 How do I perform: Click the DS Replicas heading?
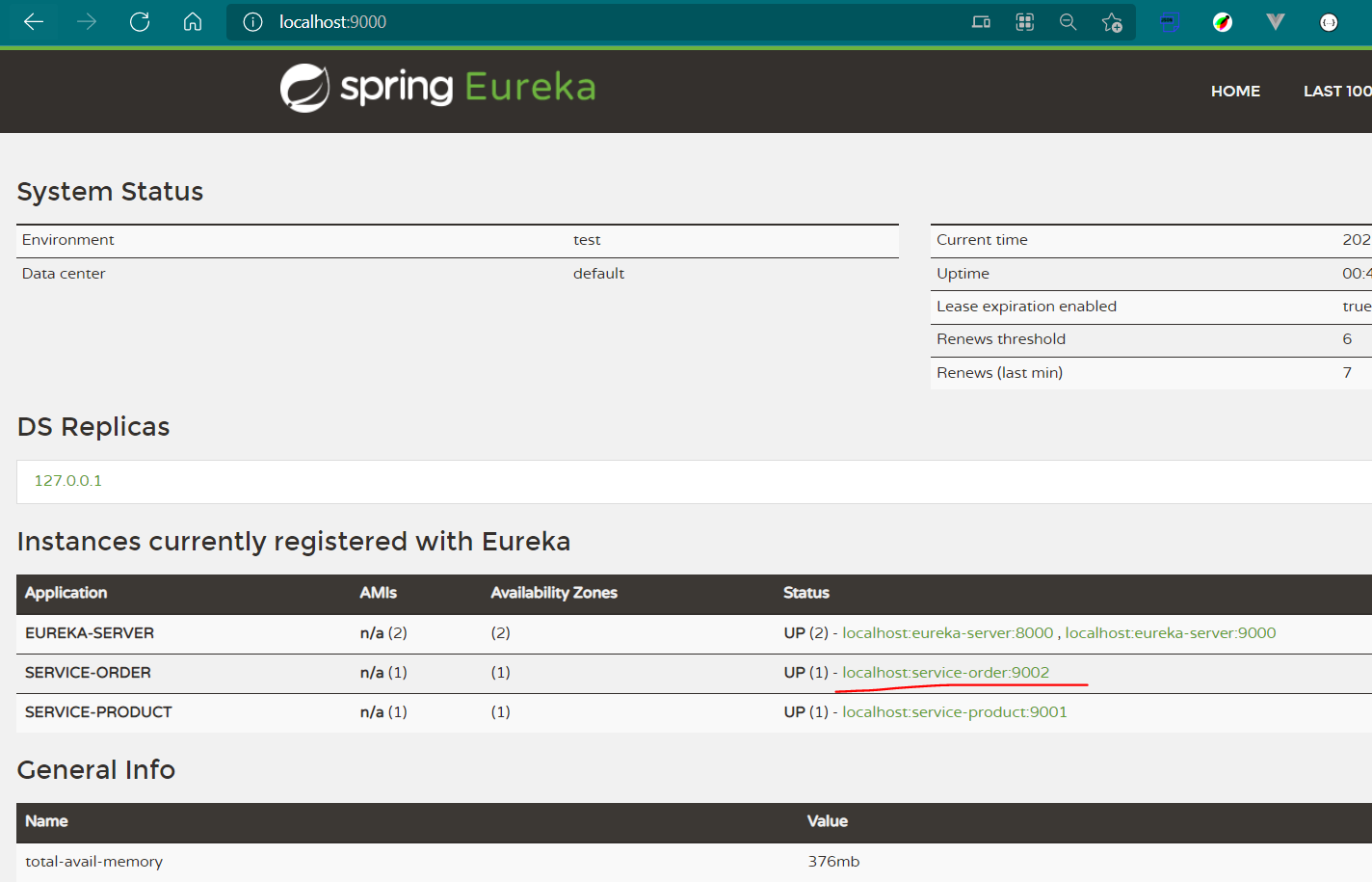[x=93, y=426]
